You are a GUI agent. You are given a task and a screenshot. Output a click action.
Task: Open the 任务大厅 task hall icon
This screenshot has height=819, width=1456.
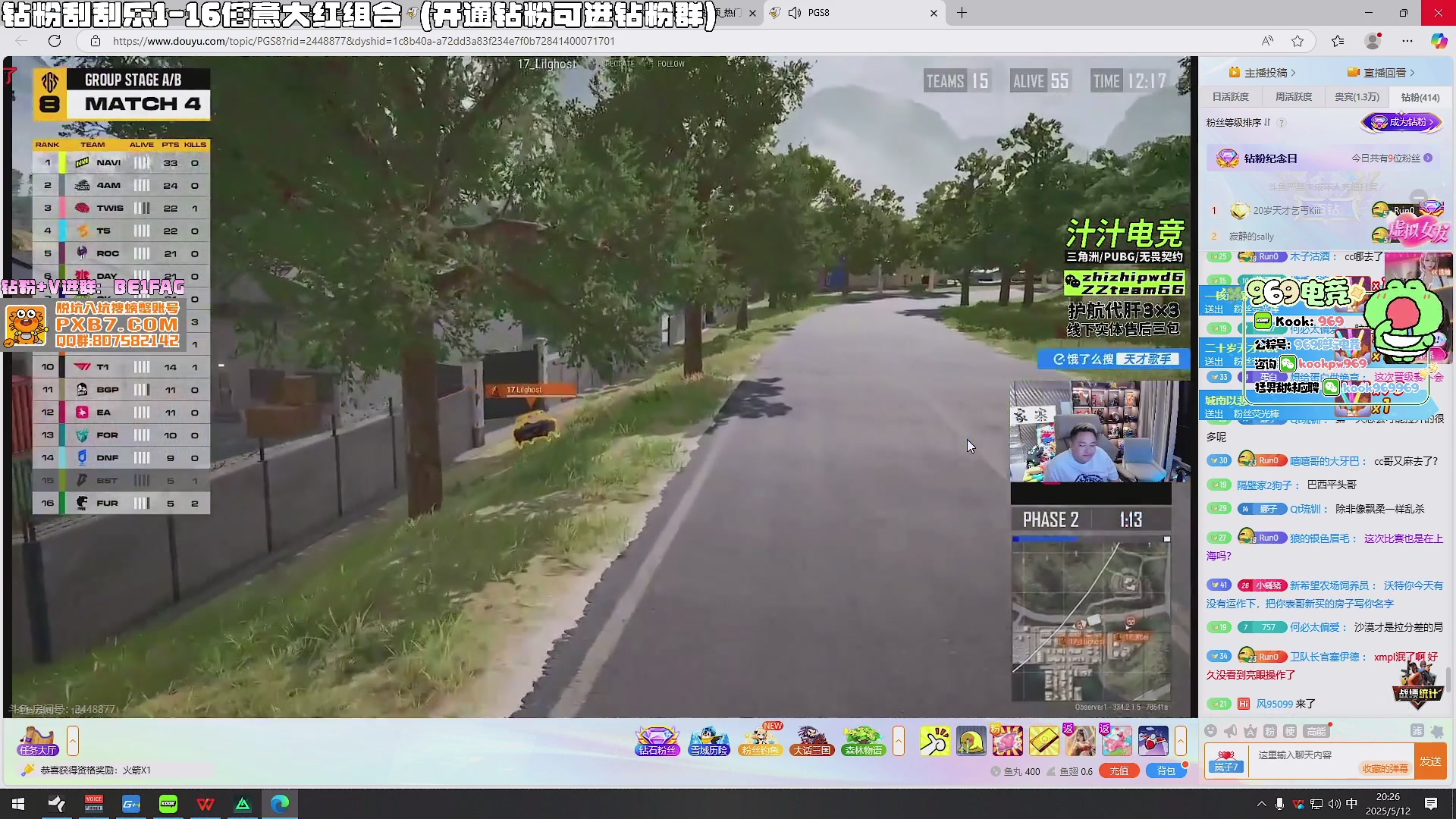click(x=38, y=741)
